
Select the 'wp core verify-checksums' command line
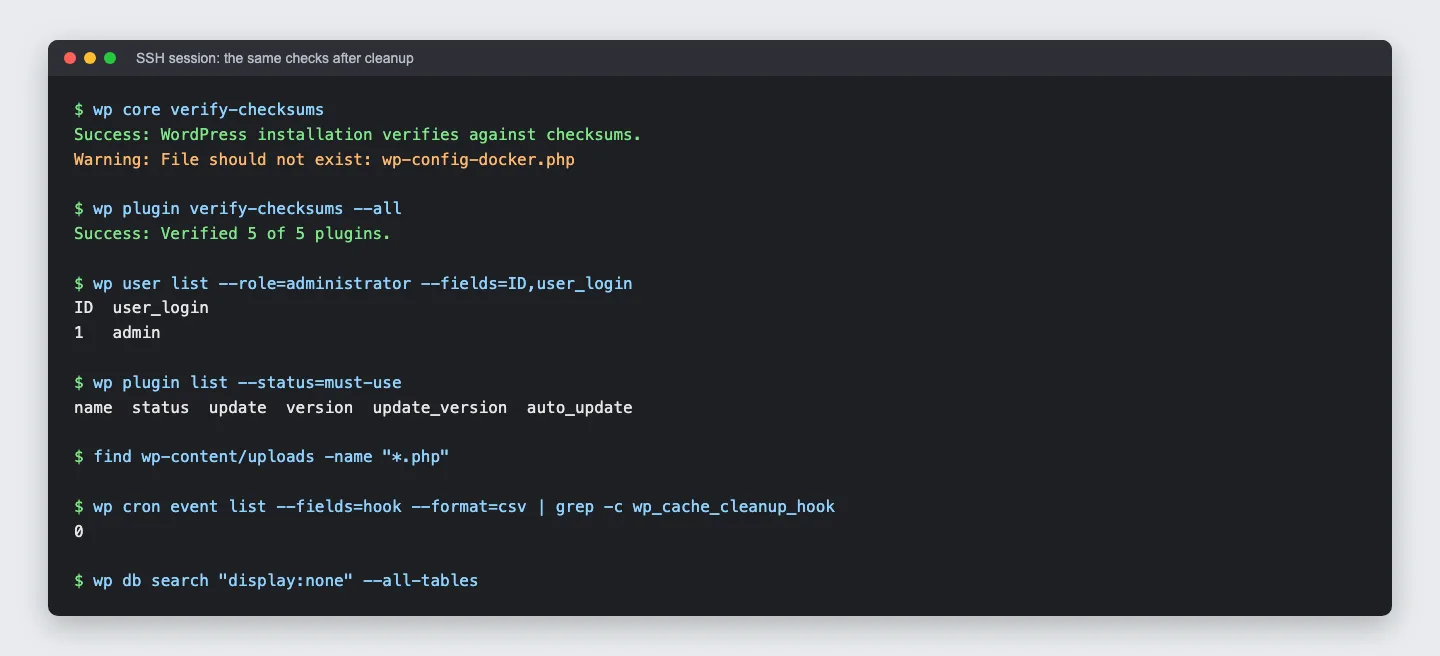(x=199, y=109)
